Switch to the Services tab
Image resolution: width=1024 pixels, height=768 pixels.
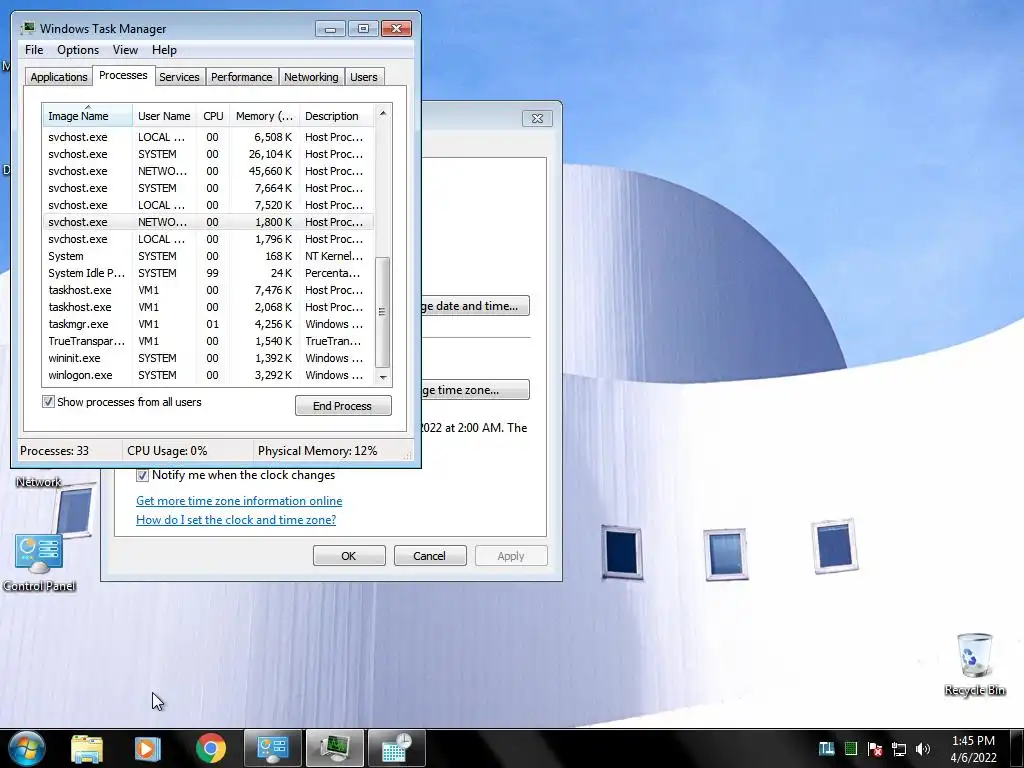[x=179, y=77]
